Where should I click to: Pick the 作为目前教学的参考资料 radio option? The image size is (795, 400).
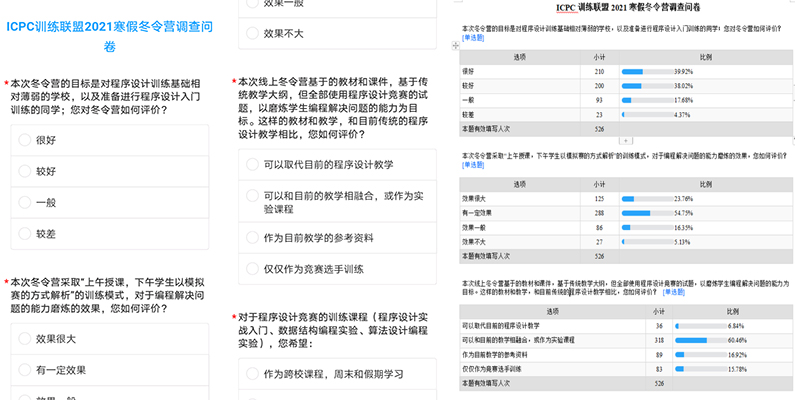[252, 237]
